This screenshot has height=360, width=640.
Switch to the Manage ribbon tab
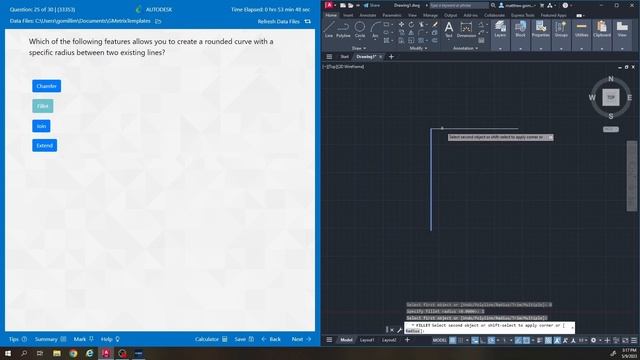pos(430,15)
